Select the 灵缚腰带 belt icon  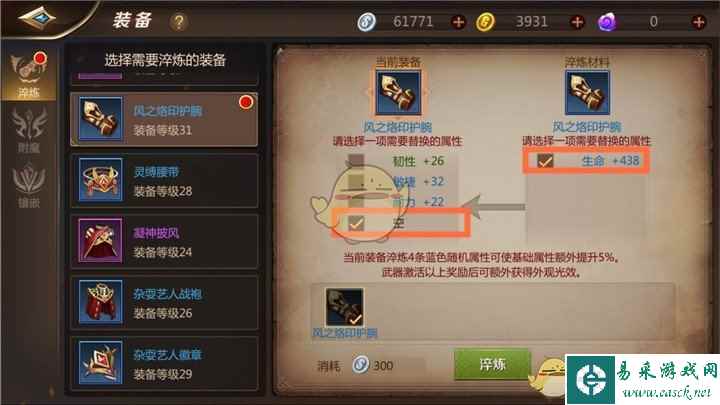coord(101,180)
